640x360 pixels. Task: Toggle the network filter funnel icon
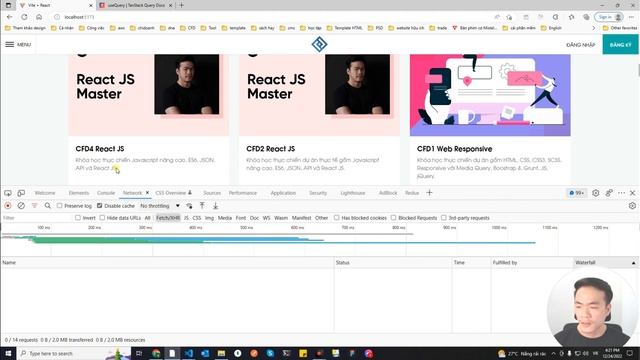[34, 206]
